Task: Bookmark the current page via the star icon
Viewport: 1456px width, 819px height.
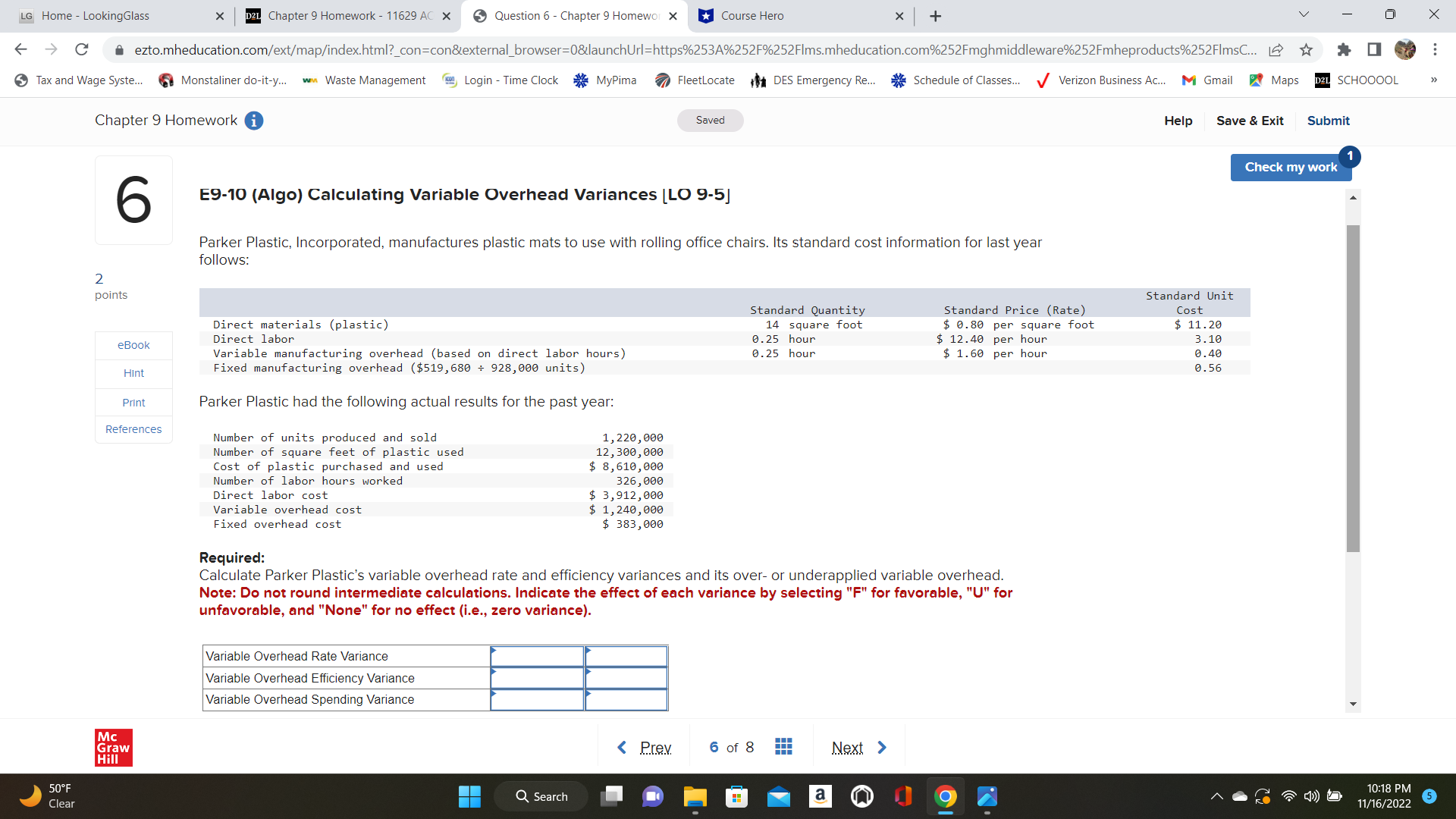Action: click(1306, 49)
